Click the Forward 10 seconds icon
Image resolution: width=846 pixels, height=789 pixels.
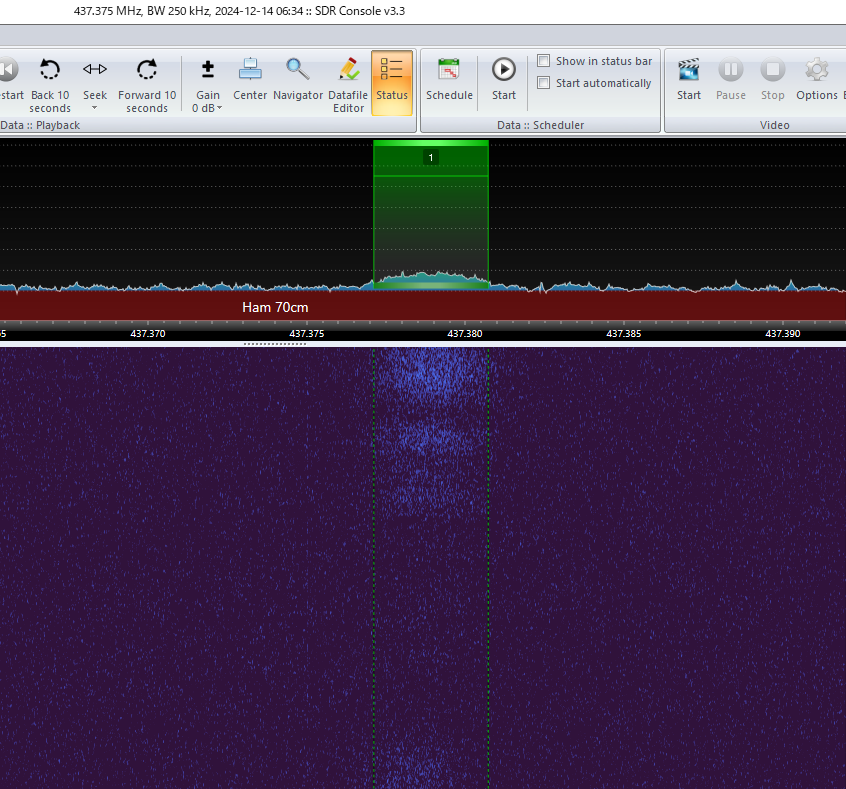click(147, 69)
